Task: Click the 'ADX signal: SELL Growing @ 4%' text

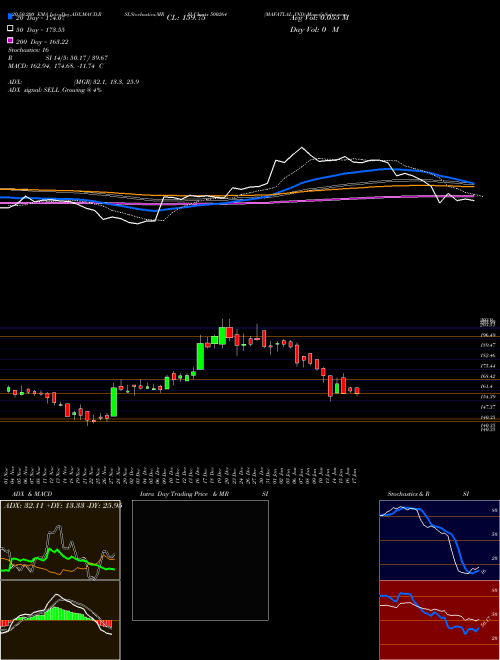Action: pos(55,90)
